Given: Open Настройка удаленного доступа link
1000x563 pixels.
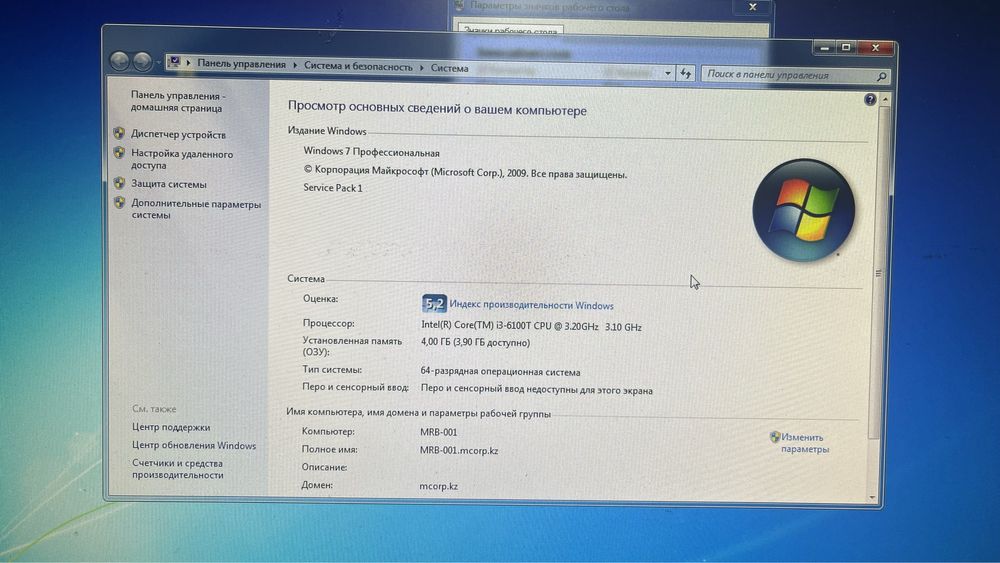Looking at the screenshot, I should (182, 159).
